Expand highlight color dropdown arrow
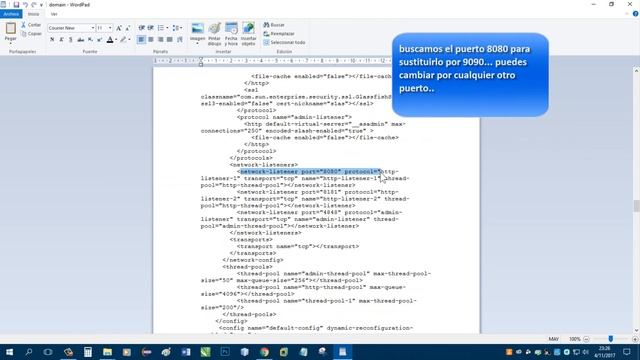Screen dimensions: 640x360 coord(129,40)
